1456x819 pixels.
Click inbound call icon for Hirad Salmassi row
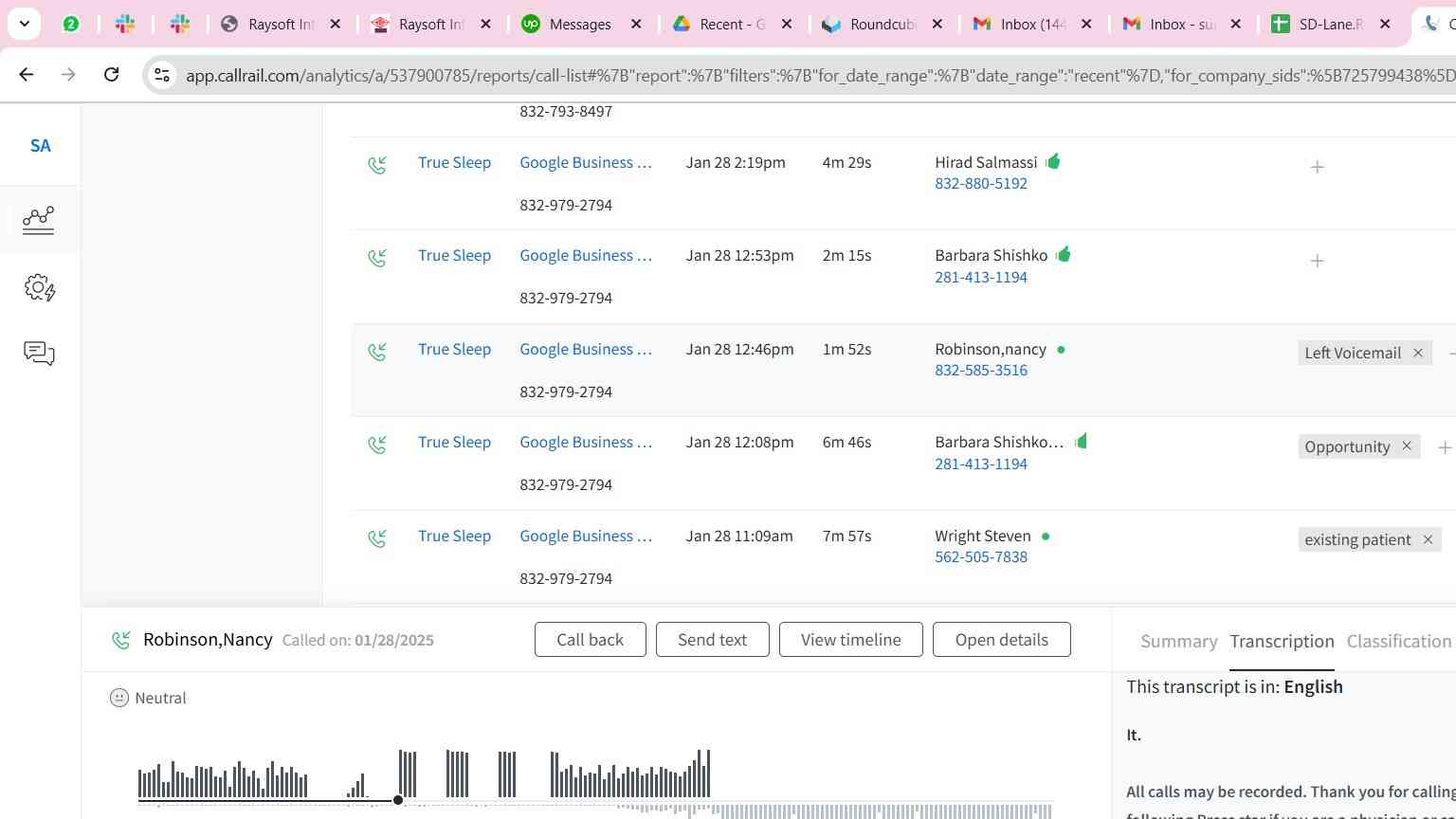[377, 165]
